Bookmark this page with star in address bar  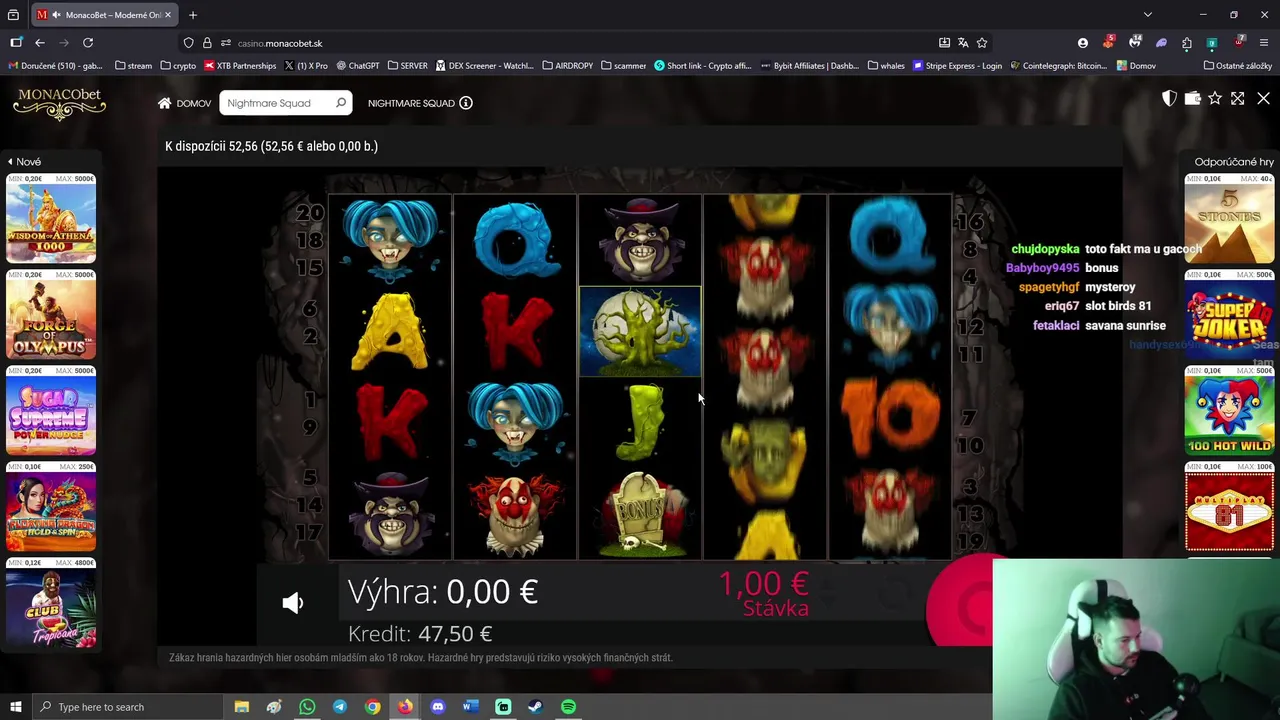pos(982,43)
